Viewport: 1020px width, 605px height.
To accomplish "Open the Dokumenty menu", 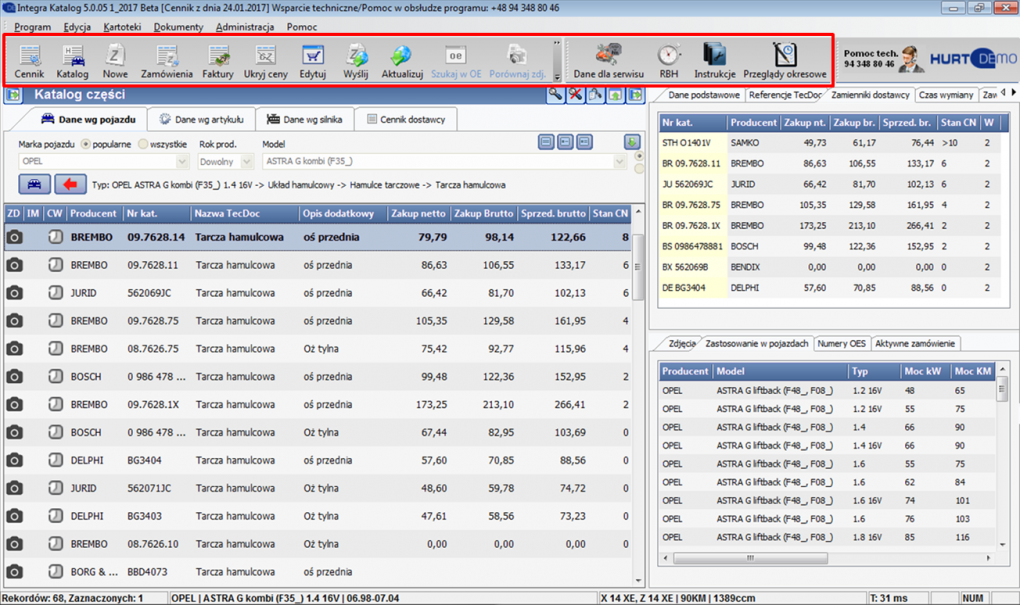I will (x=178, y=27).
